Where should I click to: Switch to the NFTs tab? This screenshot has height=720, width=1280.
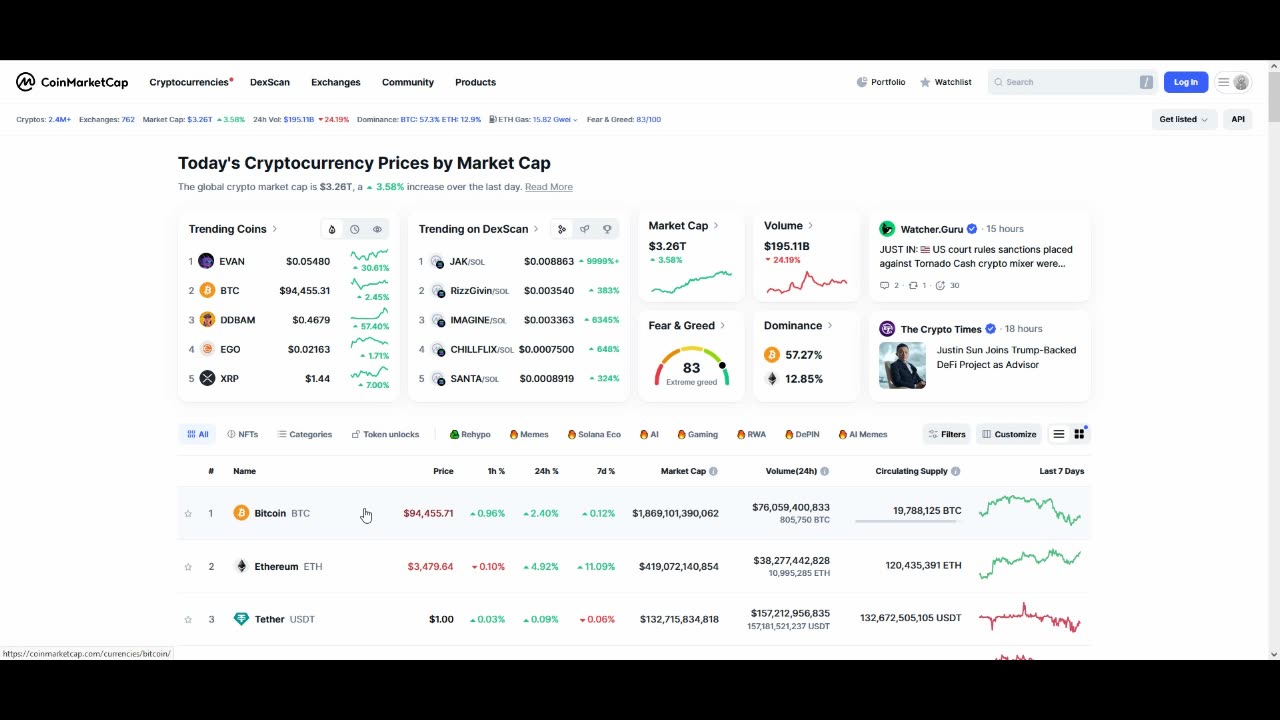pos(242,434)
